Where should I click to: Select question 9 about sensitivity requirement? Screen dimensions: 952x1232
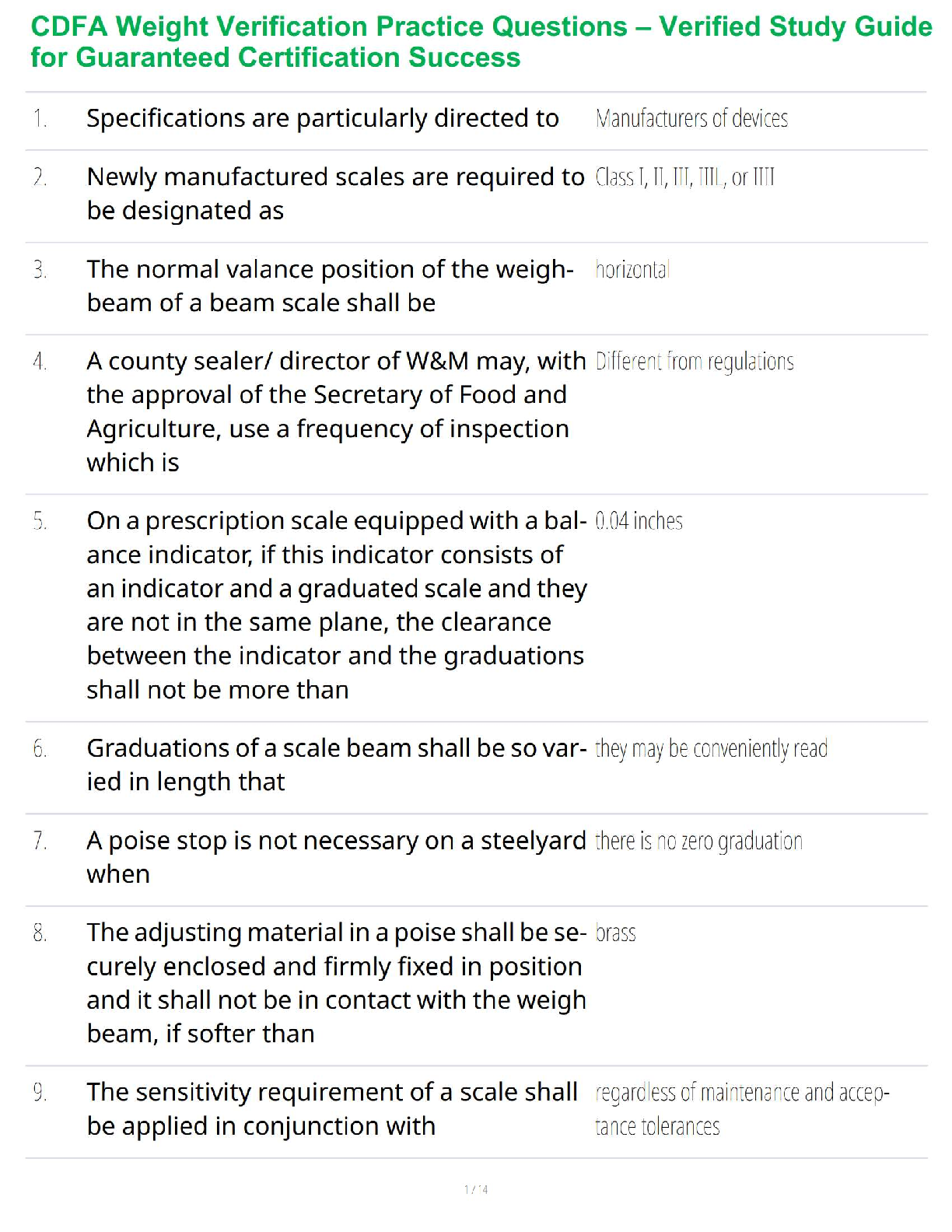332,1109
